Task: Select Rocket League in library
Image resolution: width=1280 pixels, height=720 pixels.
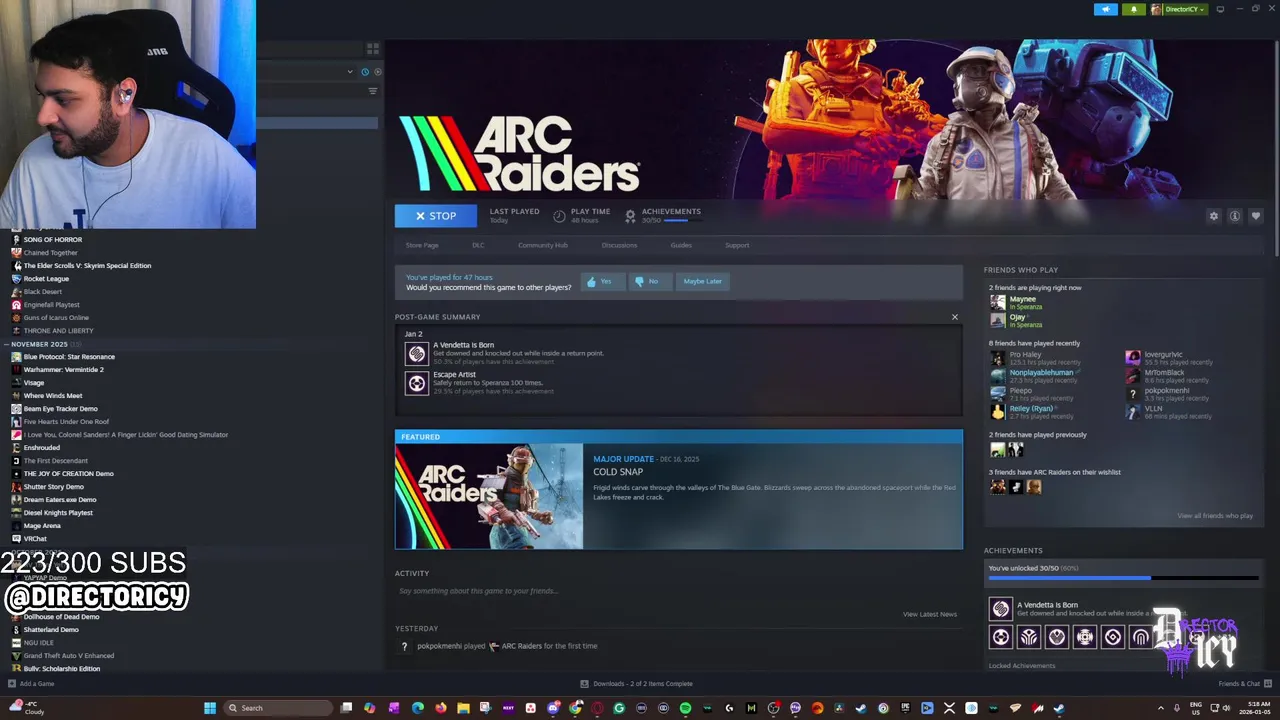Action: (x=46, y=279)
